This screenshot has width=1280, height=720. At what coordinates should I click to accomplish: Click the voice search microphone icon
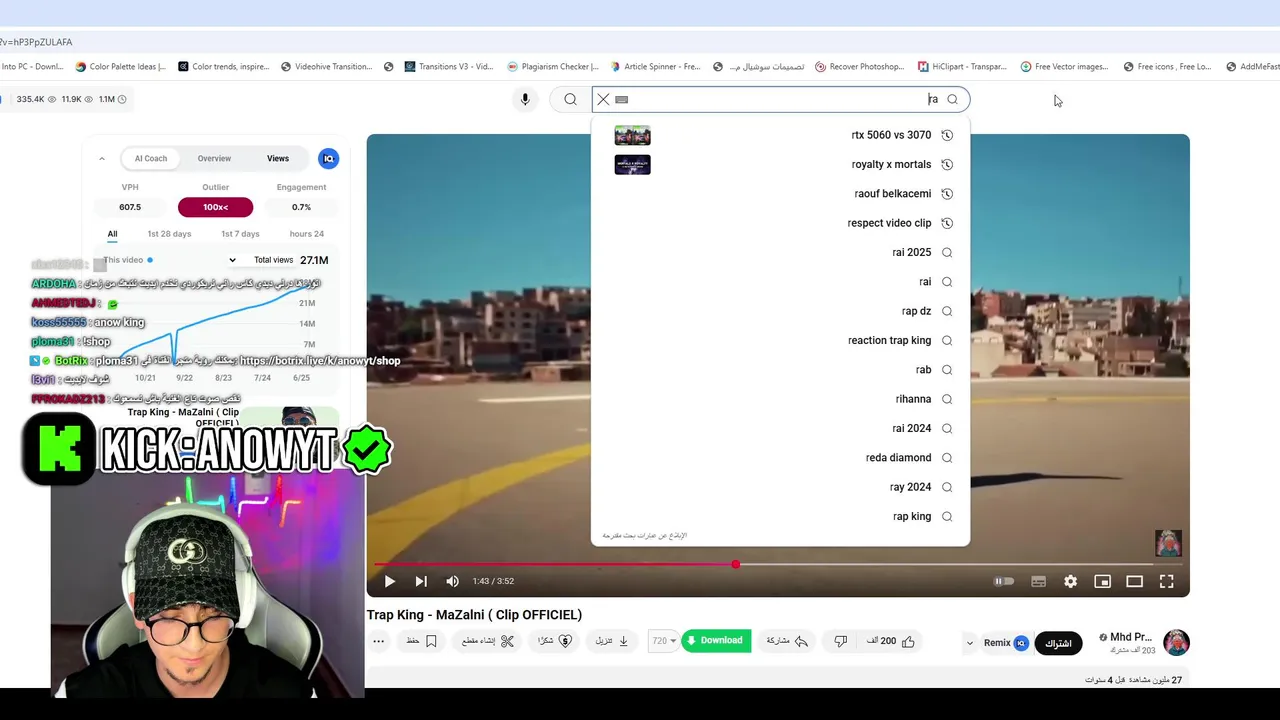(x=525, y=99)
